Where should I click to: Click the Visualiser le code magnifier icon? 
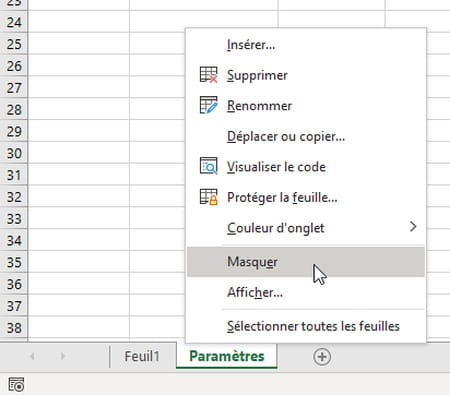208,166
